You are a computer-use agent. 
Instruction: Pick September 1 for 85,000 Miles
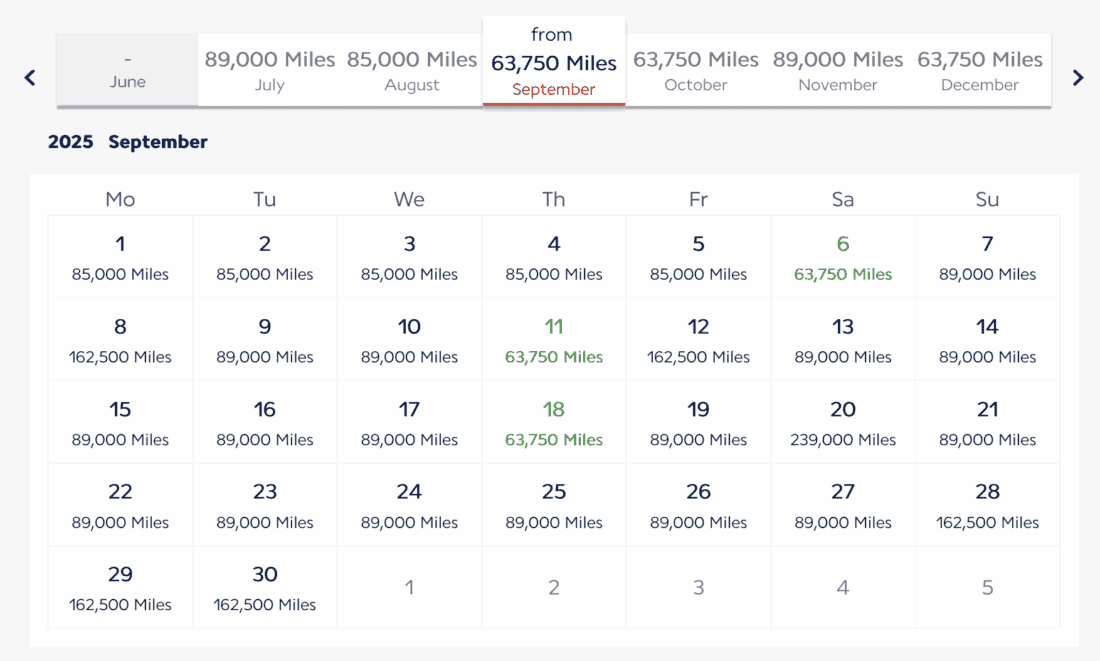pyautogui.click(x=120, y=257)
